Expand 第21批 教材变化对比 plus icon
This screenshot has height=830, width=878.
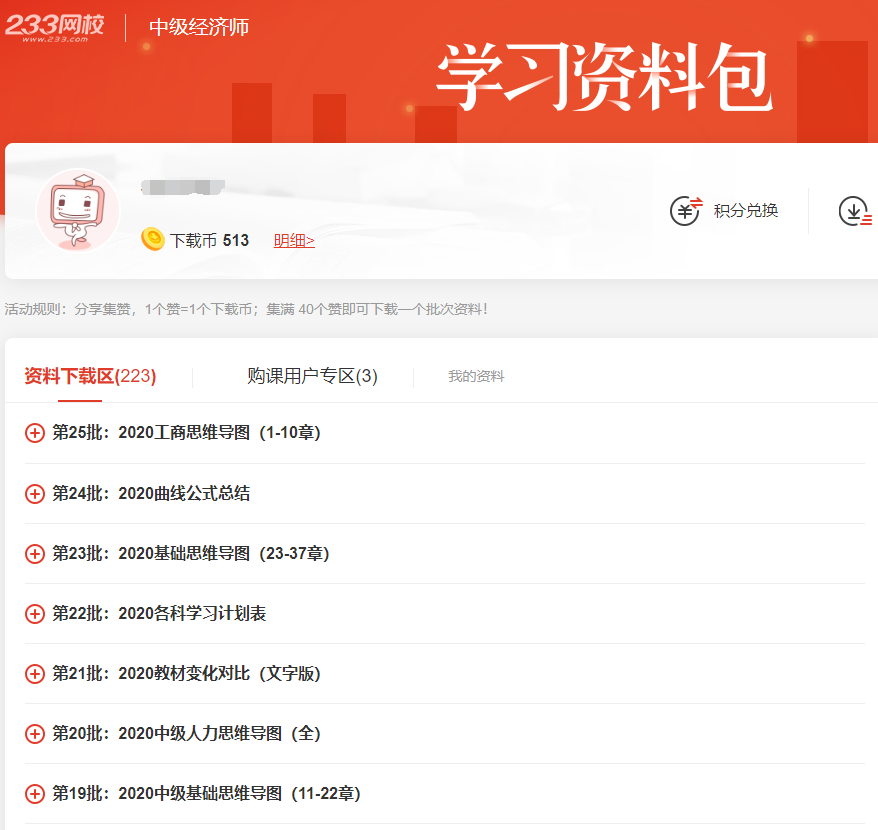(x=35, y=673)
